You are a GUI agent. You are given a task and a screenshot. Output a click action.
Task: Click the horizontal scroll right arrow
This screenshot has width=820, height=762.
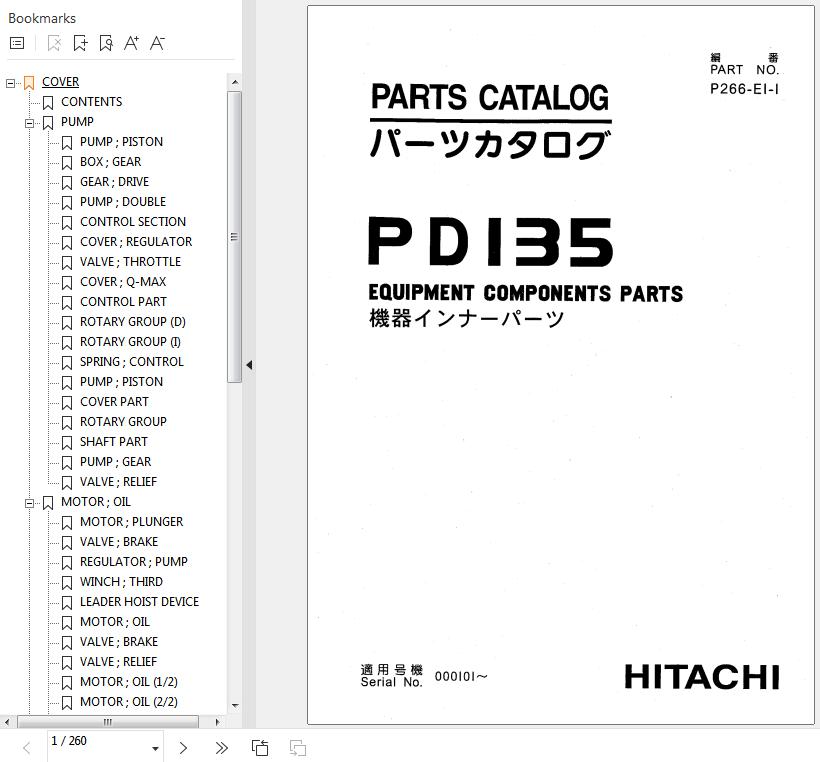click(x=218, y=722)
